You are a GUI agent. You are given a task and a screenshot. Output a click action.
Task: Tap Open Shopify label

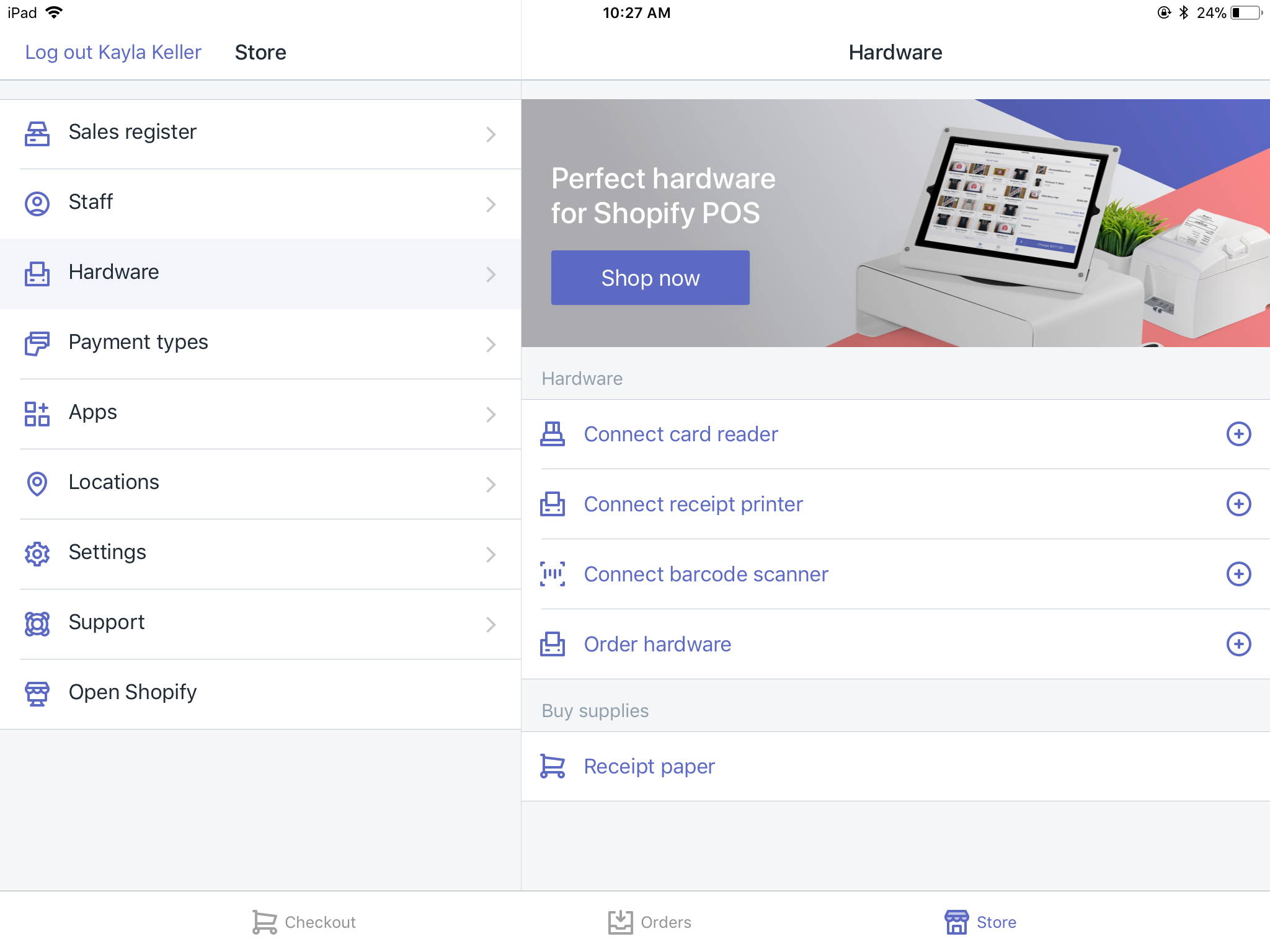coord(133,692)
